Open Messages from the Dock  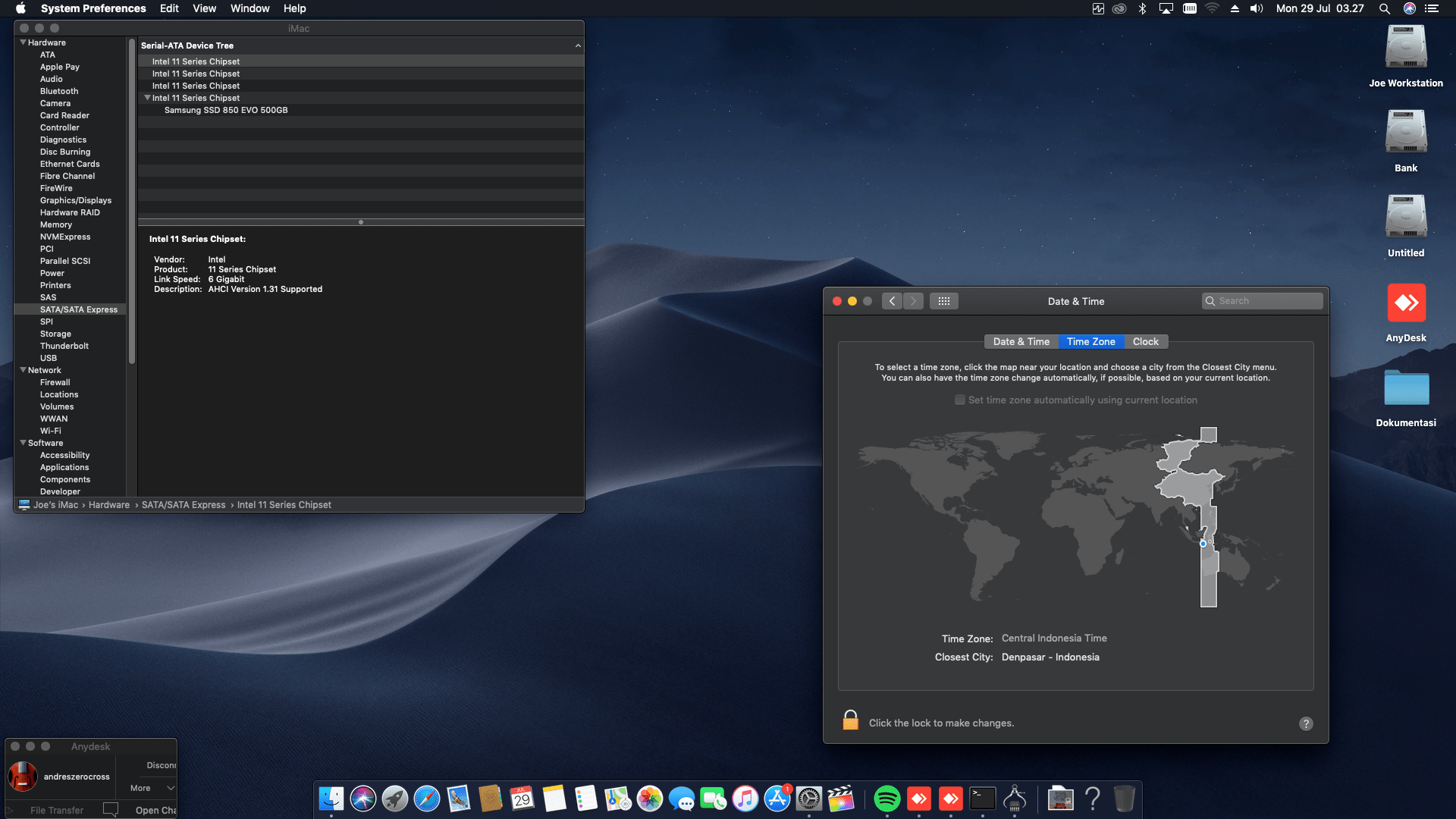682,799
